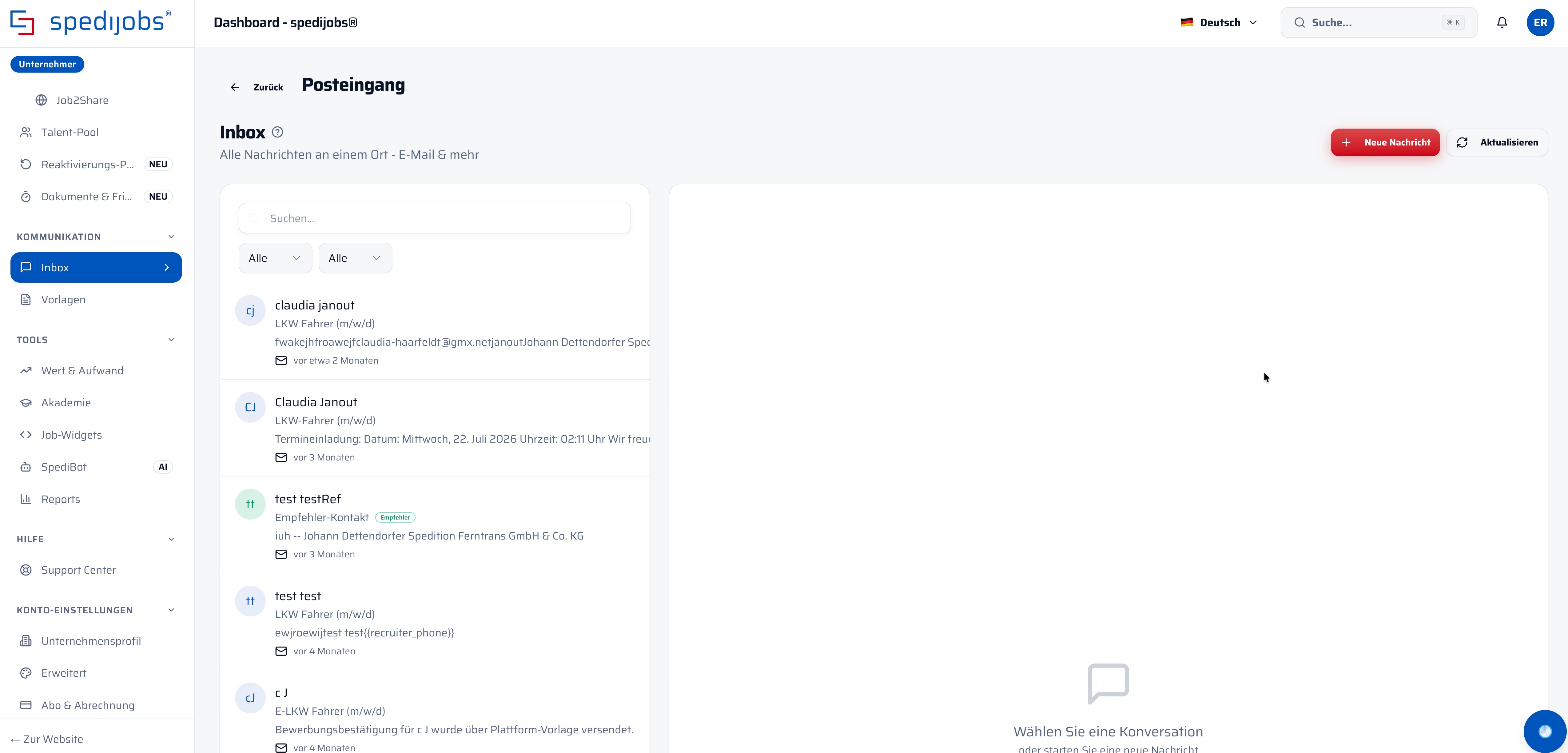Click the SpediBot robot icon
This screenshot has width=1568, height=753.
point(26,467)
